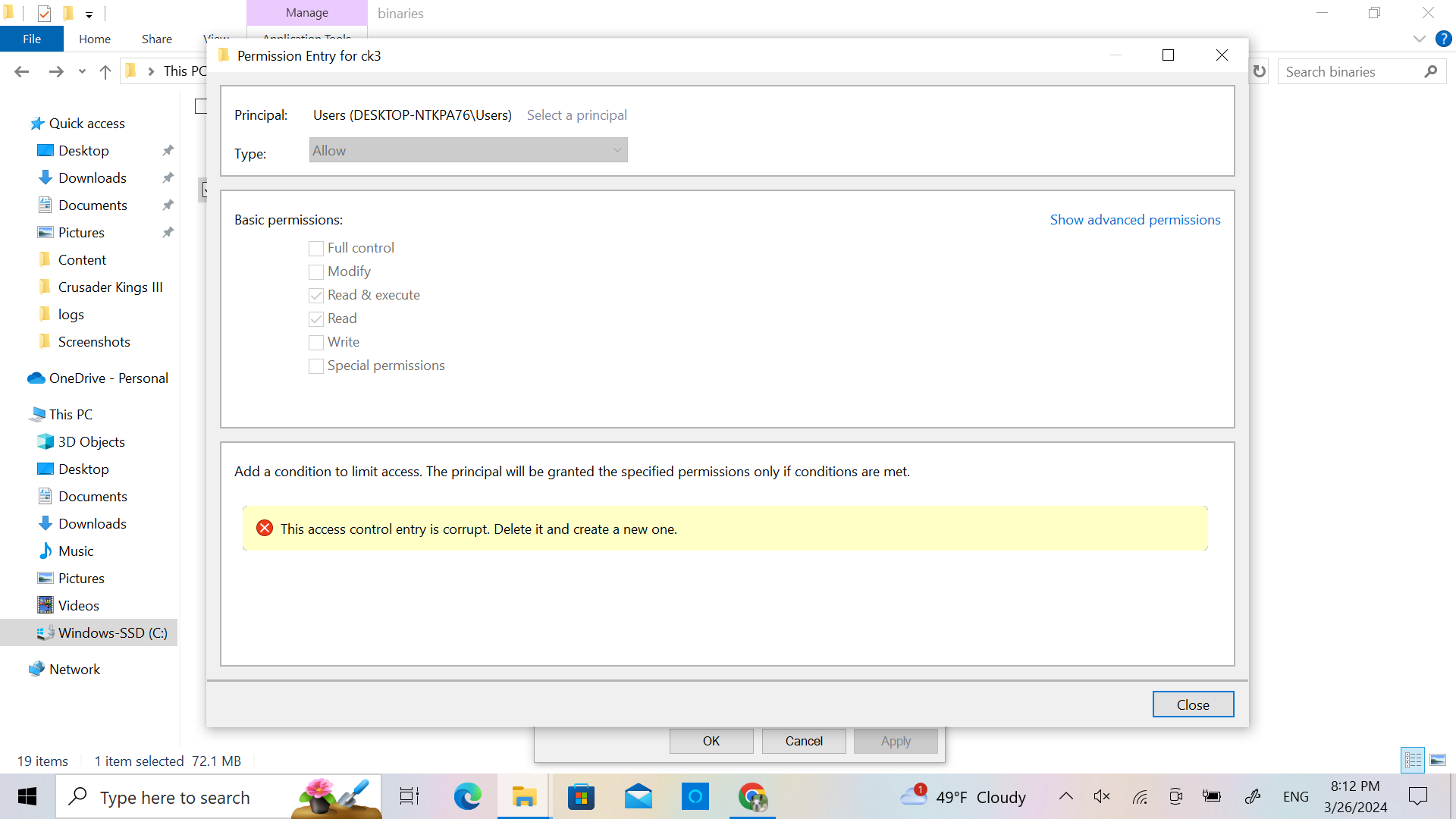Refresh the folder with the refresh icon
This screenshot has height=819, width=1456.
[1259, 71]
